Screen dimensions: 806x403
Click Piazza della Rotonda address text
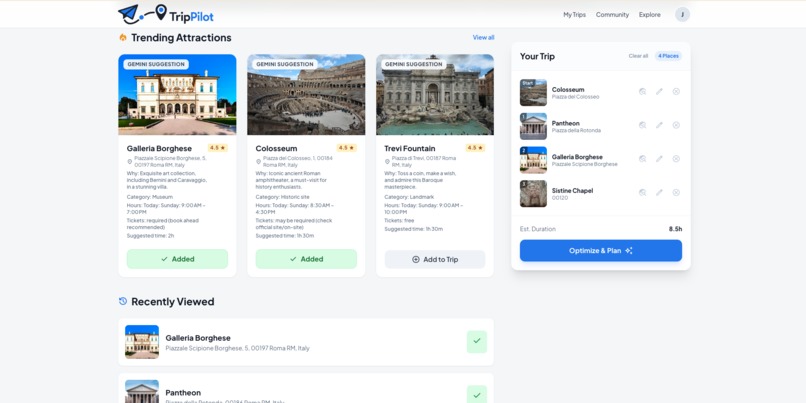576,131
